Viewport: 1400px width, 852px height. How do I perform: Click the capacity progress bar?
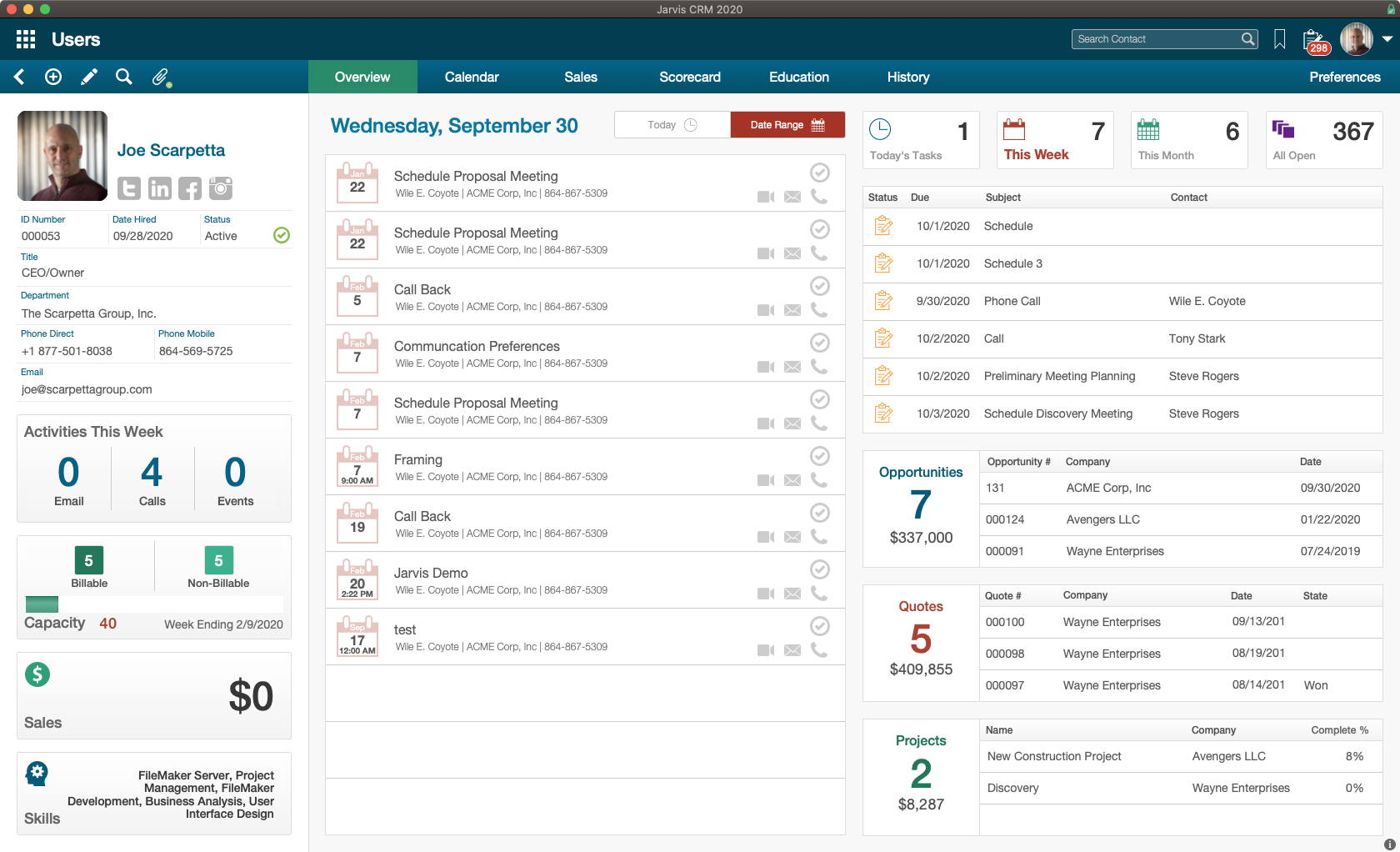coord(154,604)
